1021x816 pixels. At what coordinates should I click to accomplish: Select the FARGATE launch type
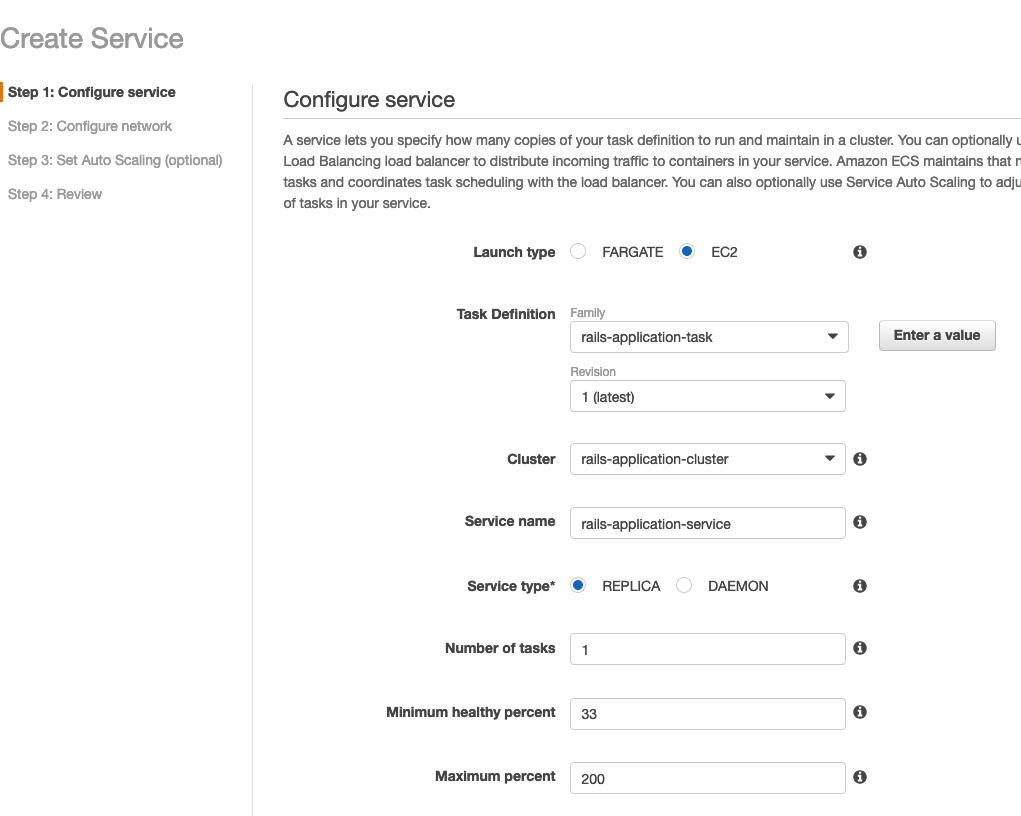coord(578,251)
